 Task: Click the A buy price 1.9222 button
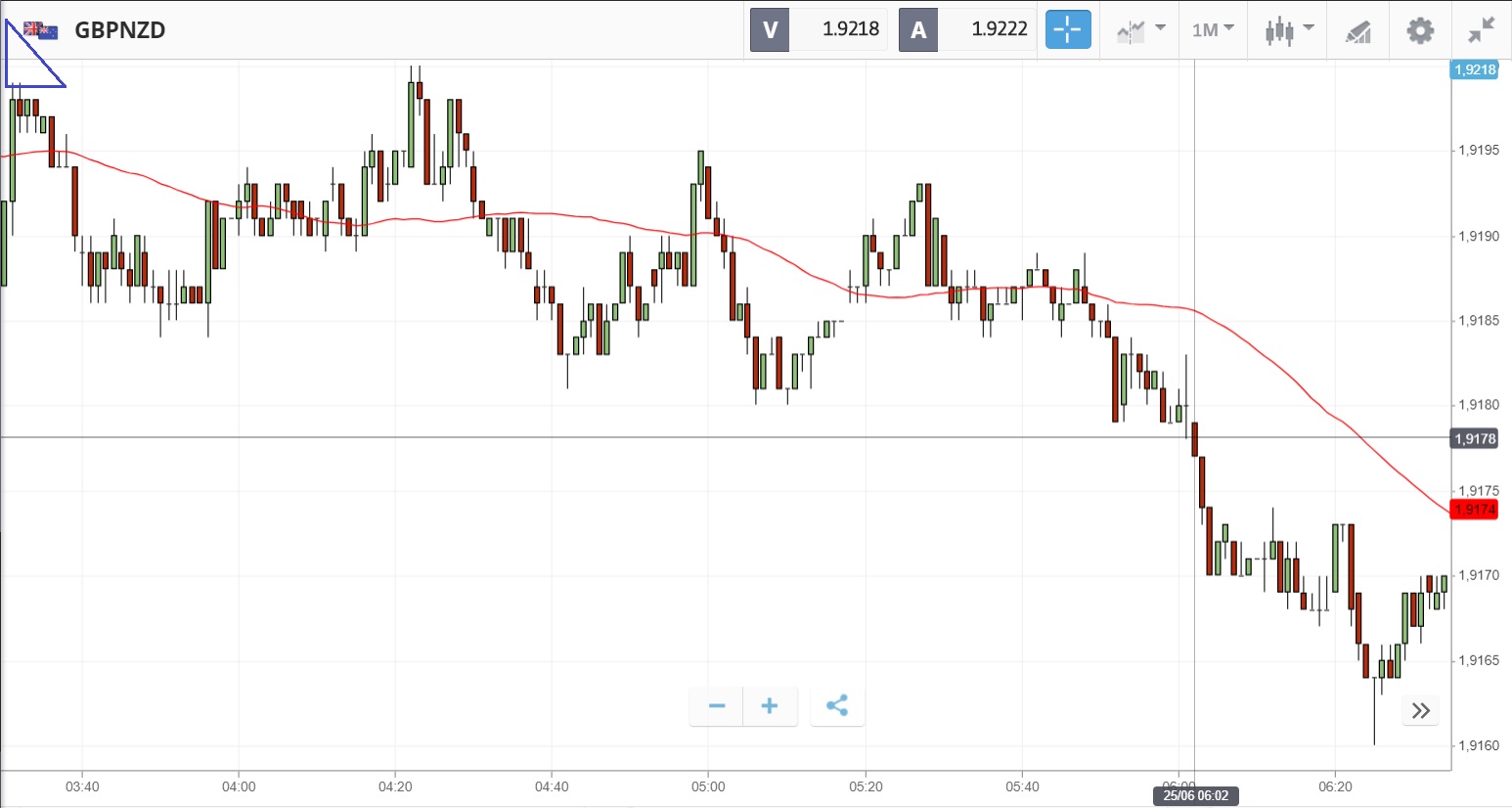[x=965, y=29]
